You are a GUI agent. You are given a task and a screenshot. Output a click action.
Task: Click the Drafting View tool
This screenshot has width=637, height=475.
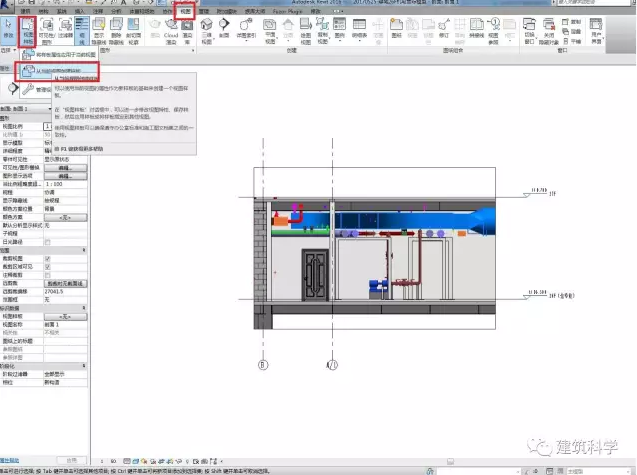(x=306, y=31)
